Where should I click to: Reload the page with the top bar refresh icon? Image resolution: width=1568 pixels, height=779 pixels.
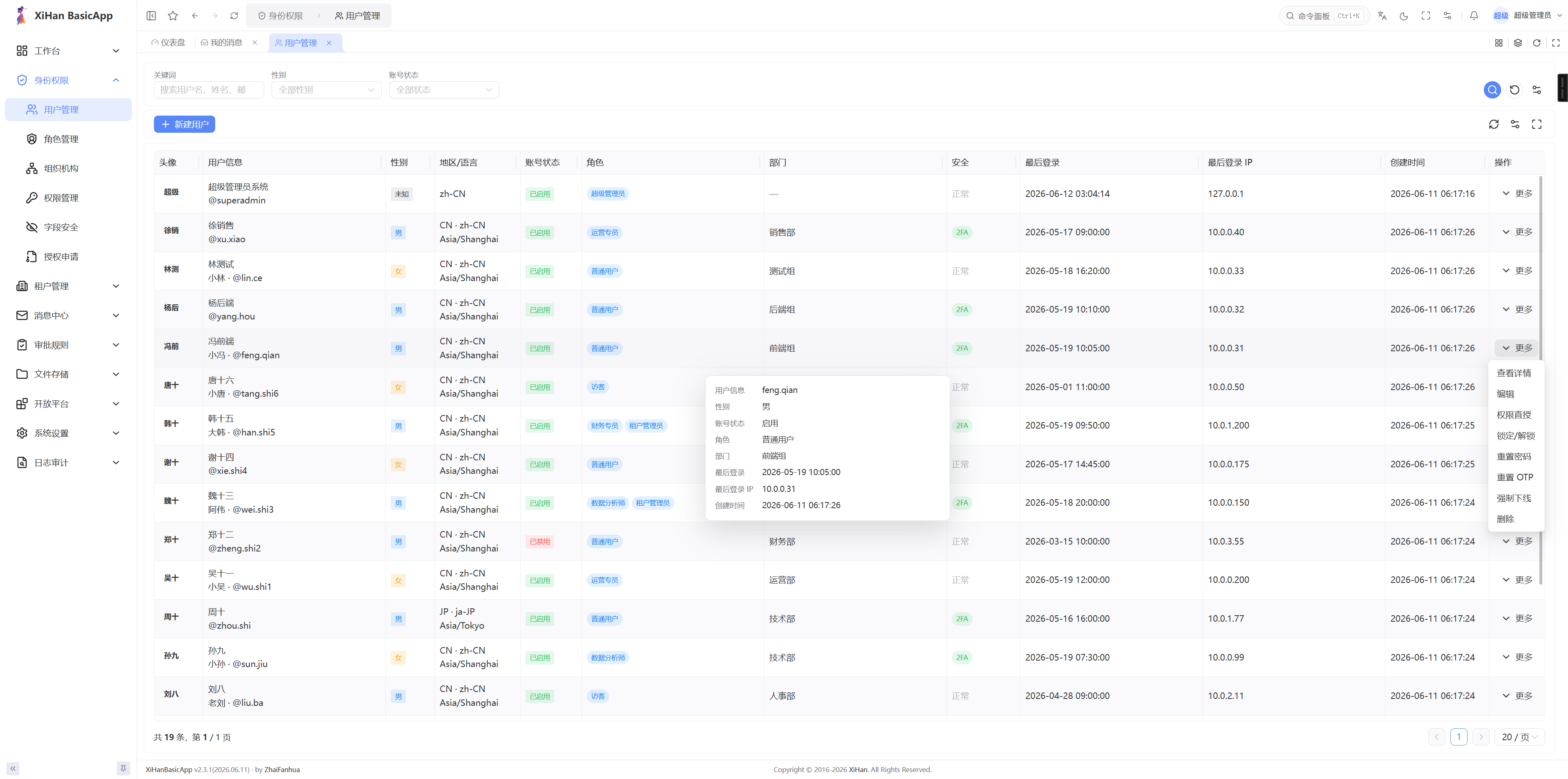[234, 16]
